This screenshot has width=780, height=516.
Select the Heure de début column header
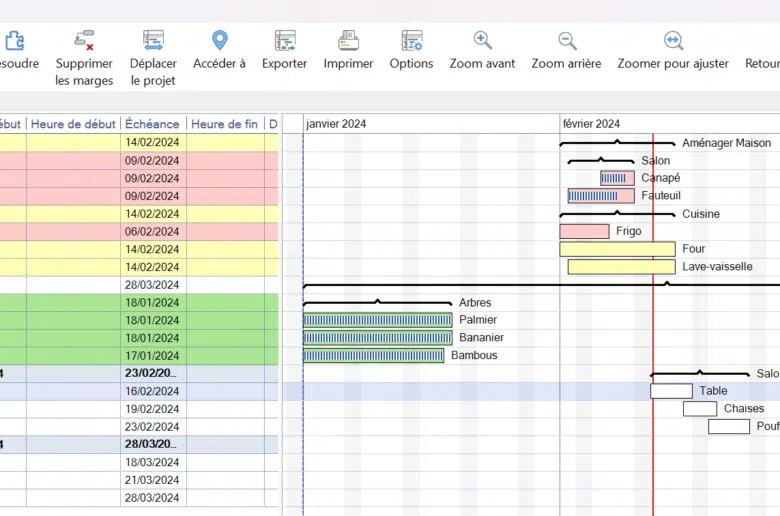coord(73,124)
